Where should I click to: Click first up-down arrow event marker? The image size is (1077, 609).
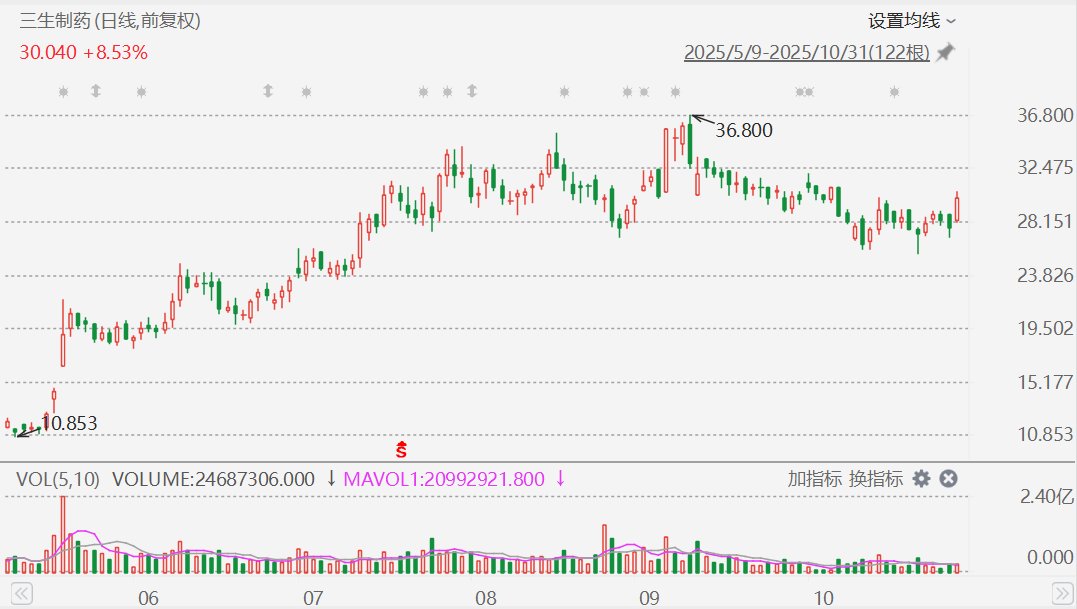(96, 91)
